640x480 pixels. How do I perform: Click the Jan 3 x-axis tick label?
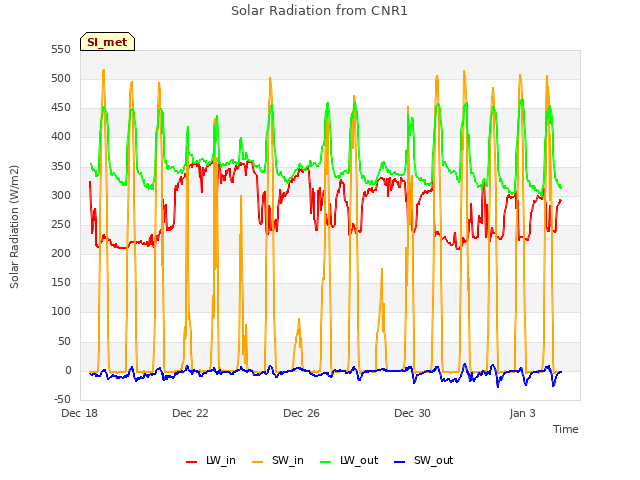coord(522,413)
